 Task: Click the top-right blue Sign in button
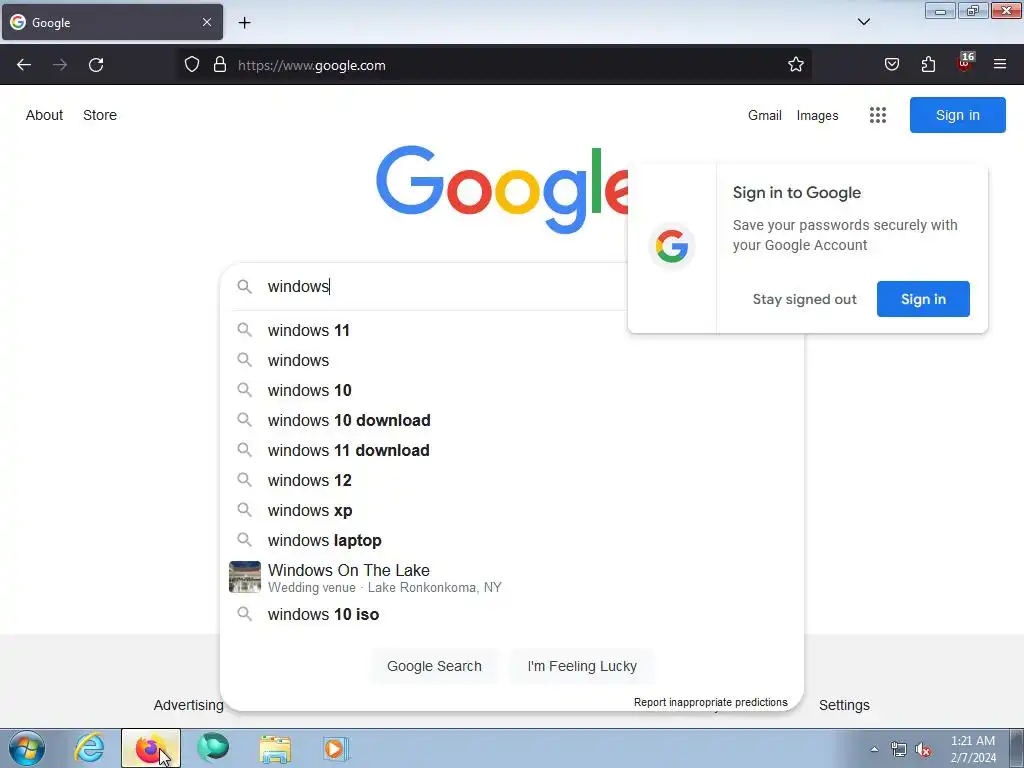click(x=957, y=115)
